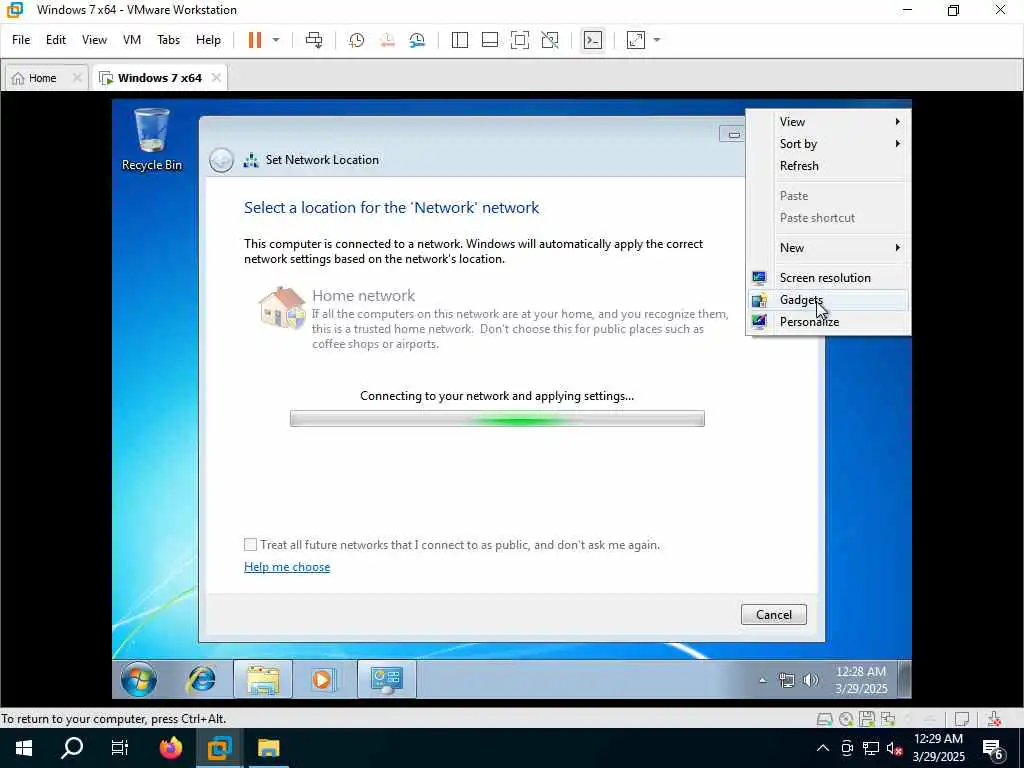Expand the Sort by submenu
Image resolution: width=1024 pixels, height=768 pixels.
828,144
